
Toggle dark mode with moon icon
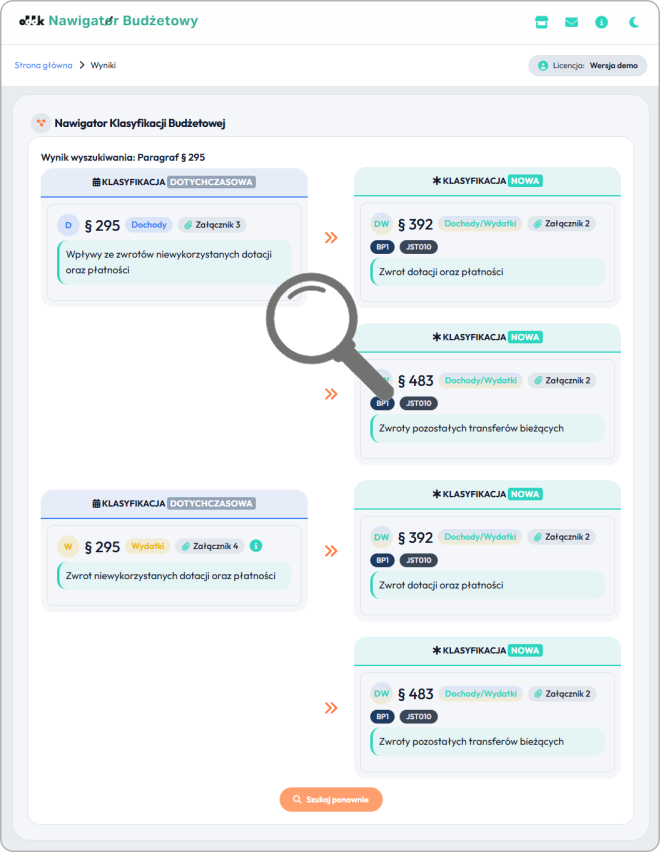[633, 22]
